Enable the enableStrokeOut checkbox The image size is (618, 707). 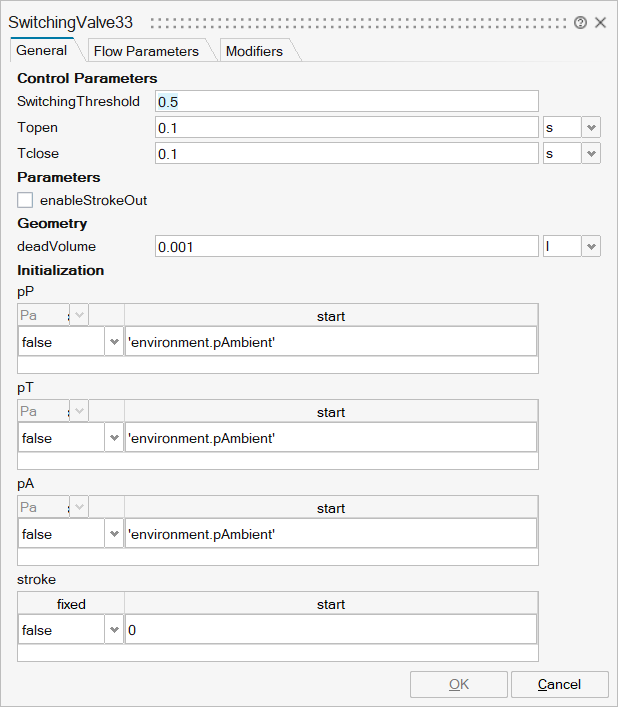pos(26,200)
